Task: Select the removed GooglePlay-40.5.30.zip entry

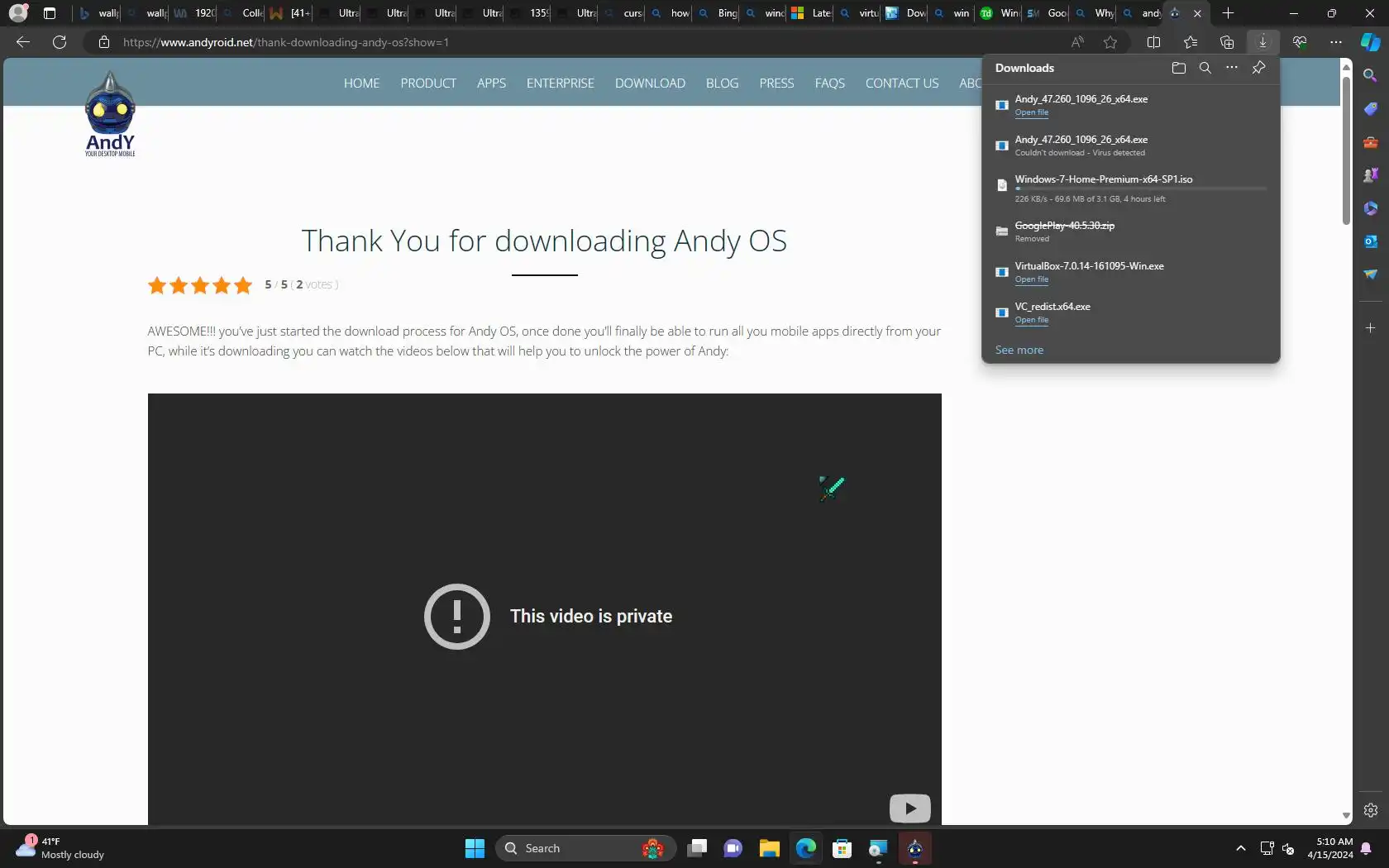Action: (x=1131, y=231)
